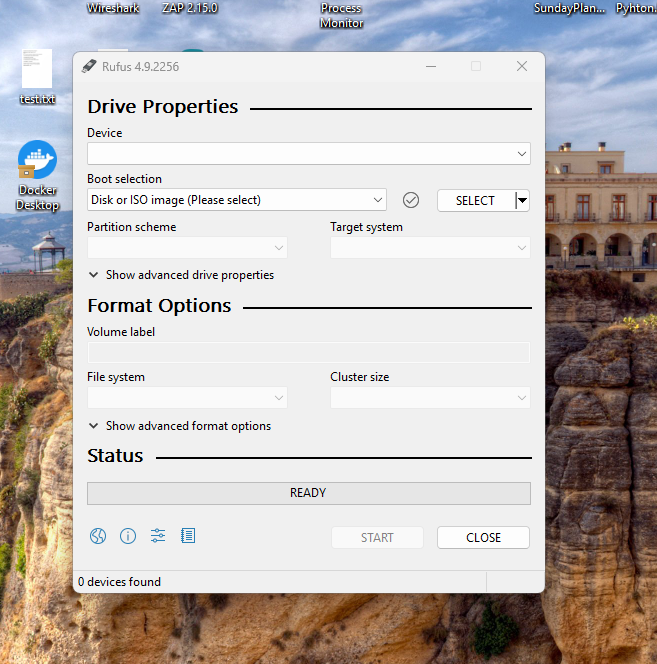The image size is (657, 664).
Task: Click the READY status progress bar
Action: [x=308, y=493]
